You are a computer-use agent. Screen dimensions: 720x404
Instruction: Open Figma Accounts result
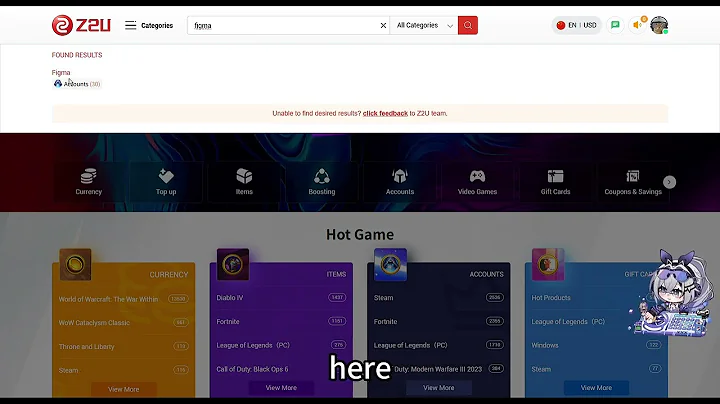click(77, 84)
